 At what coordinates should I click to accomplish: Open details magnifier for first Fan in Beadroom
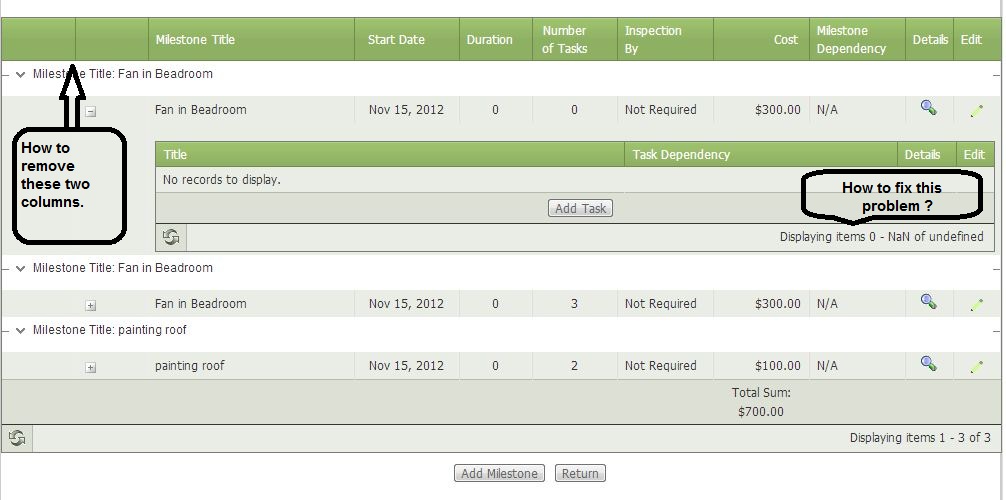[928, 108]
